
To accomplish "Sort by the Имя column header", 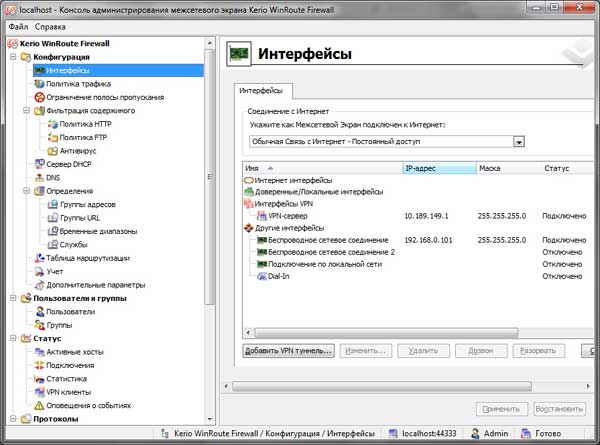I will click(322, 168).
